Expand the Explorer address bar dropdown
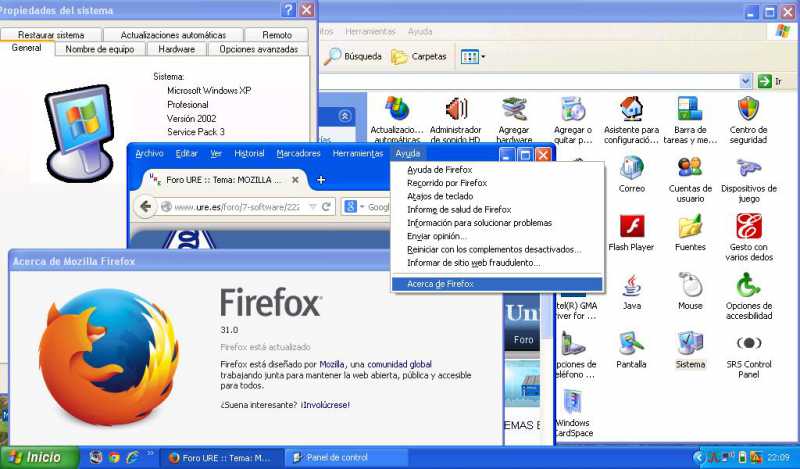This screenshot has width=800, height=469. point(745,81)
